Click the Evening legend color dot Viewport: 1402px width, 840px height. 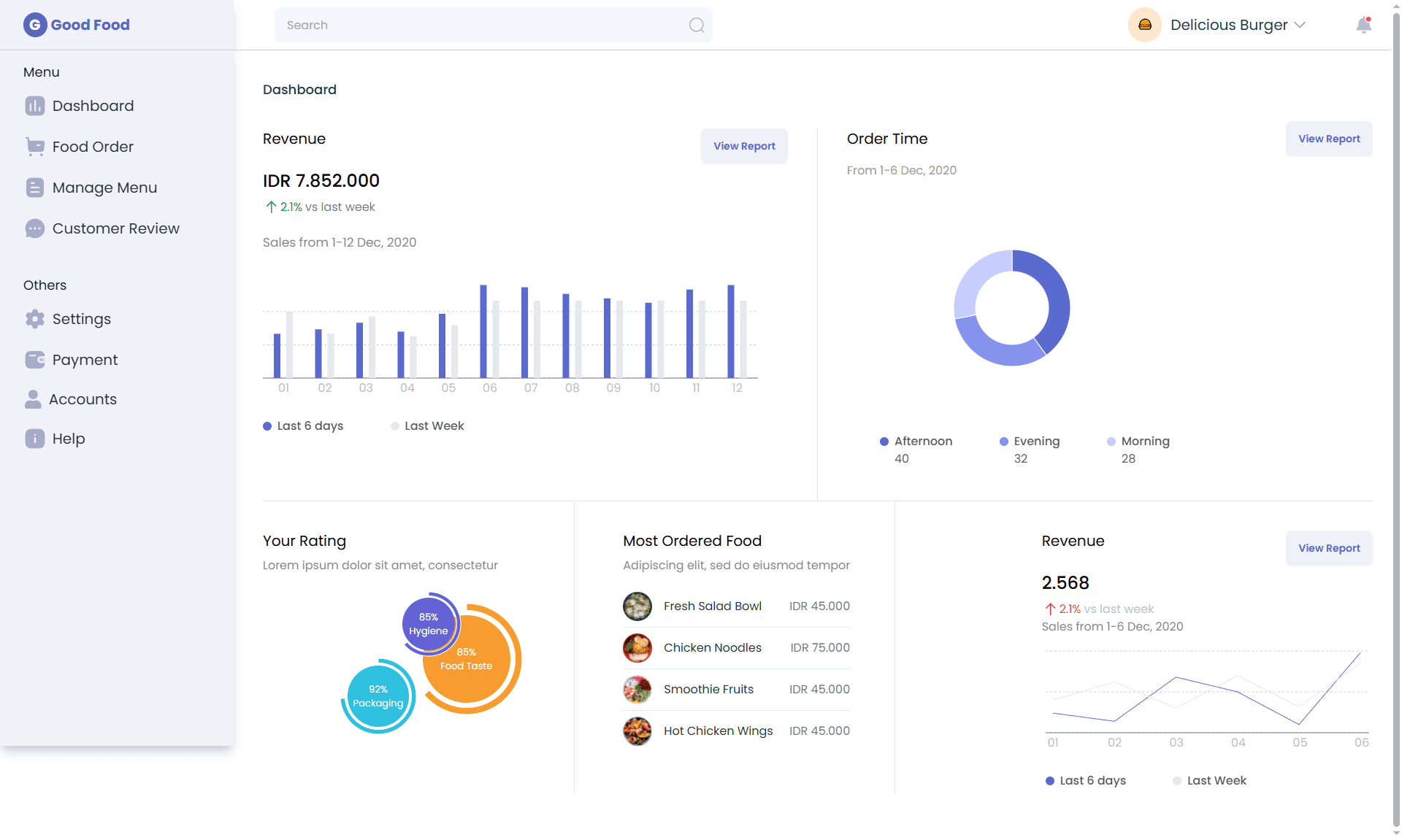click(x=1004, y=442)
